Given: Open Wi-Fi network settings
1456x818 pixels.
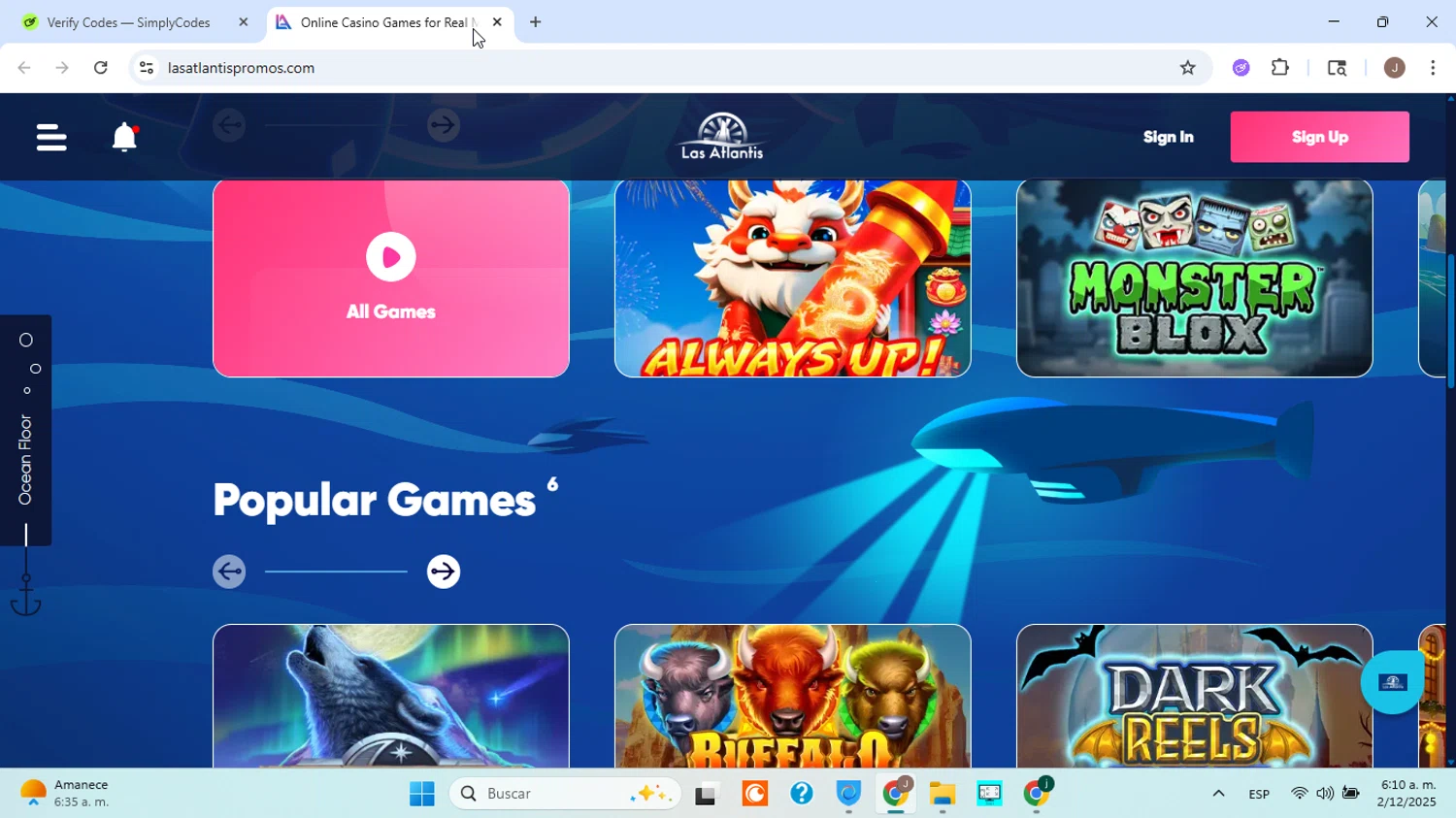Looking at the screenshot, I should pos(1299,794).
